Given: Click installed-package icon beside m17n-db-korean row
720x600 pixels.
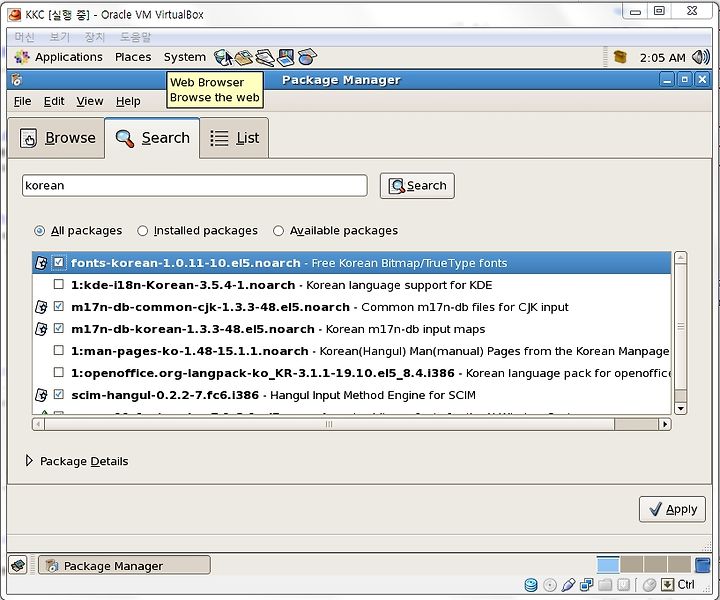Looking at the screenshot, I should tap(41, 329).
